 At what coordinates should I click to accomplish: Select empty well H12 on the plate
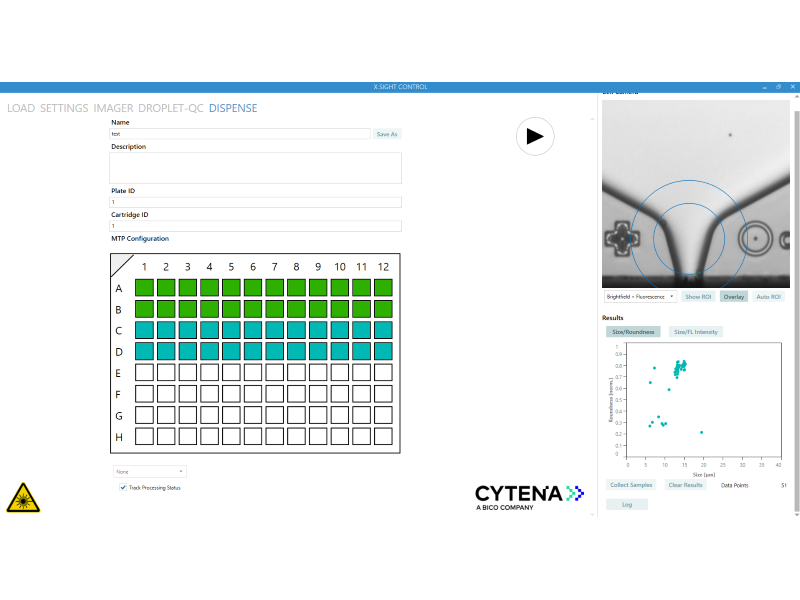pos(383,436)
